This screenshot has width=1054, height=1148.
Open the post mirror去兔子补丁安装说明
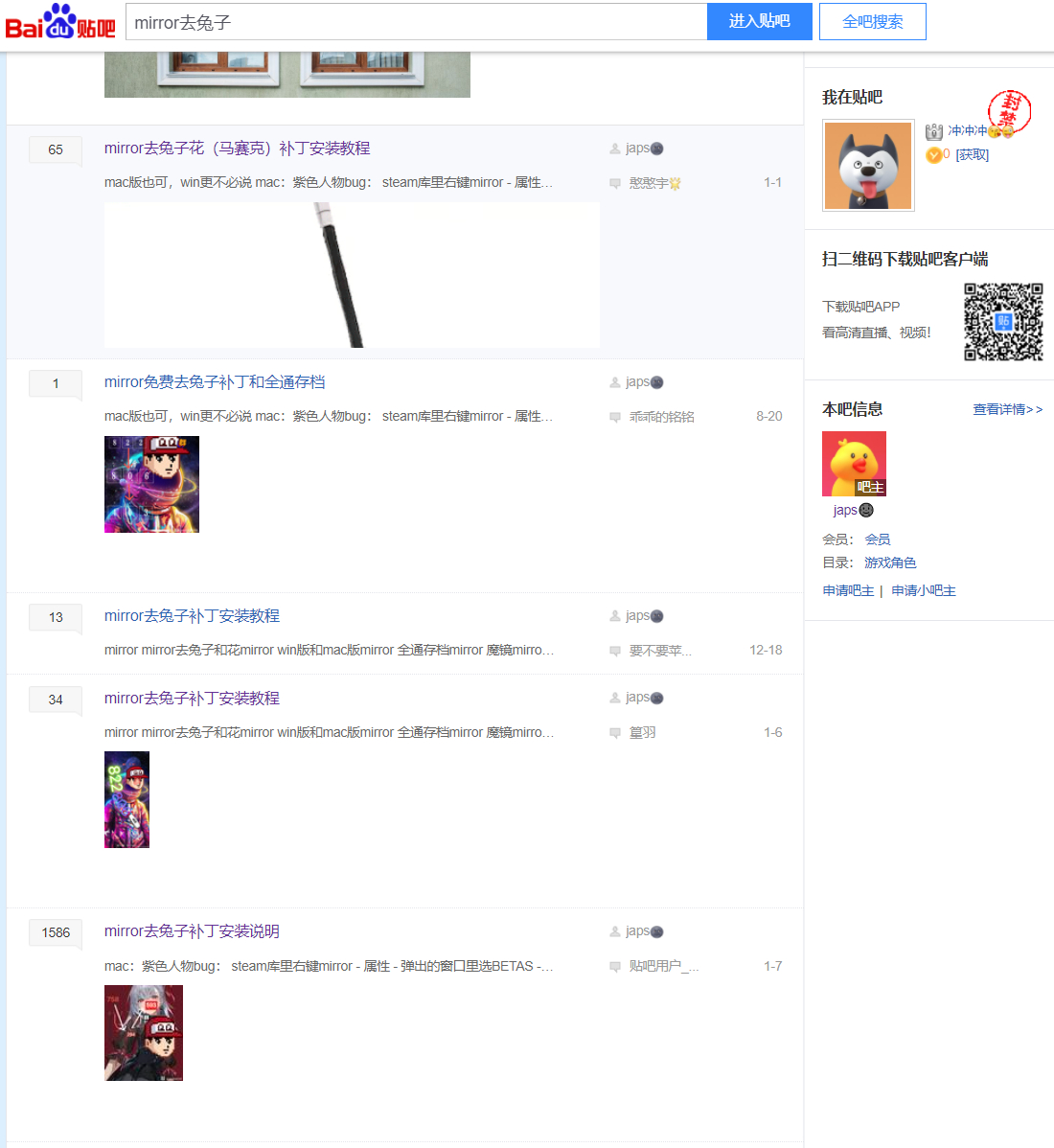tap(192, 931)
